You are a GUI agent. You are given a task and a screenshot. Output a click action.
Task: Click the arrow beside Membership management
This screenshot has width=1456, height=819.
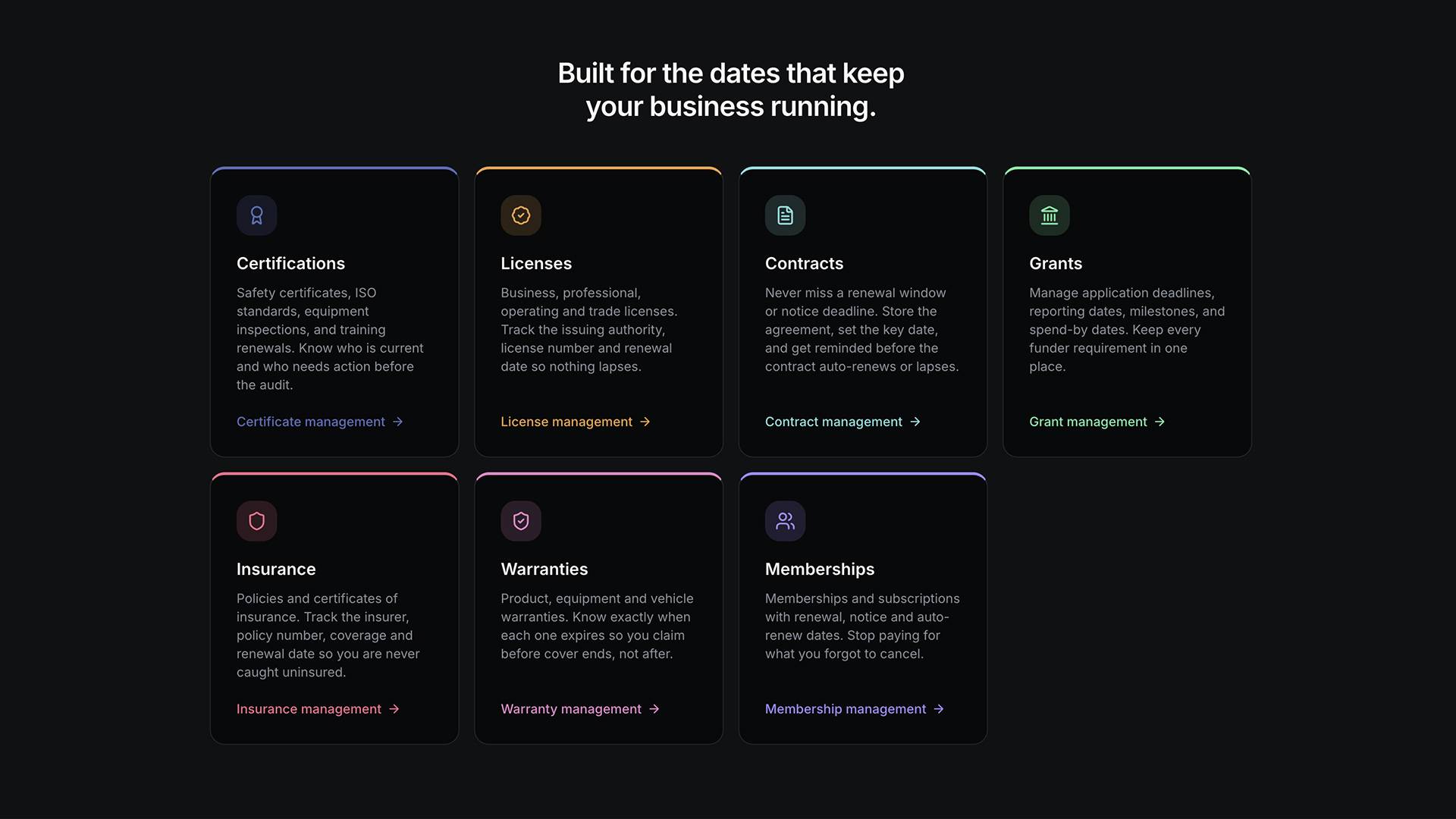click(939, 709)
